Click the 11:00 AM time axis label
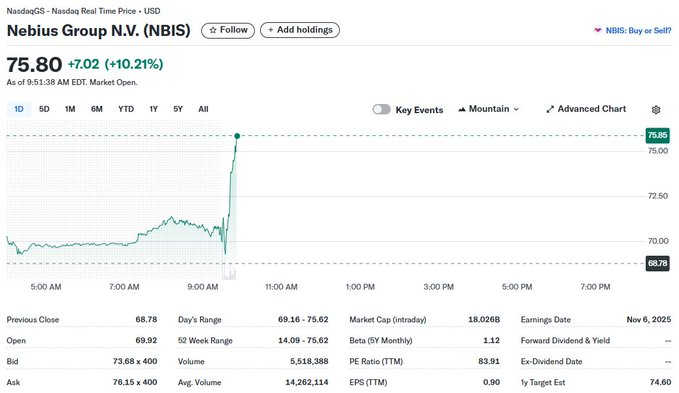679x393 pixels. pyautogui.click(x=281, y=287)
